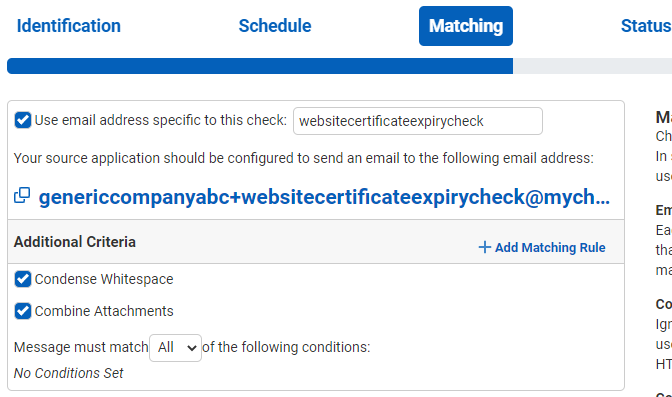Click the Additional Criteria section header
Viewport: 672px width, 397px height.
(x=75, y=242)
